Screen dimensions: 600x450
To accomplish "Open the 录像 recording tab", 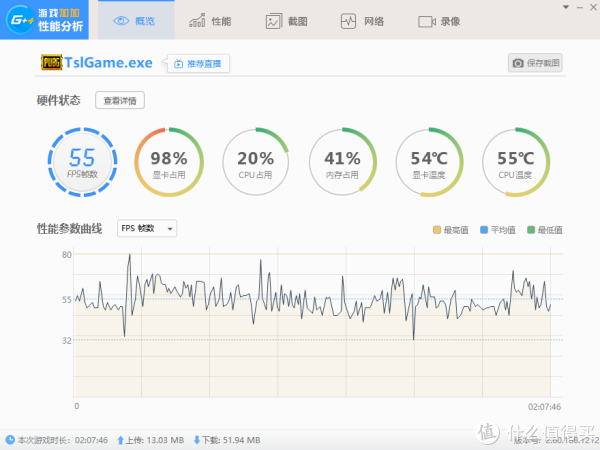I will (x=439, y=21).
